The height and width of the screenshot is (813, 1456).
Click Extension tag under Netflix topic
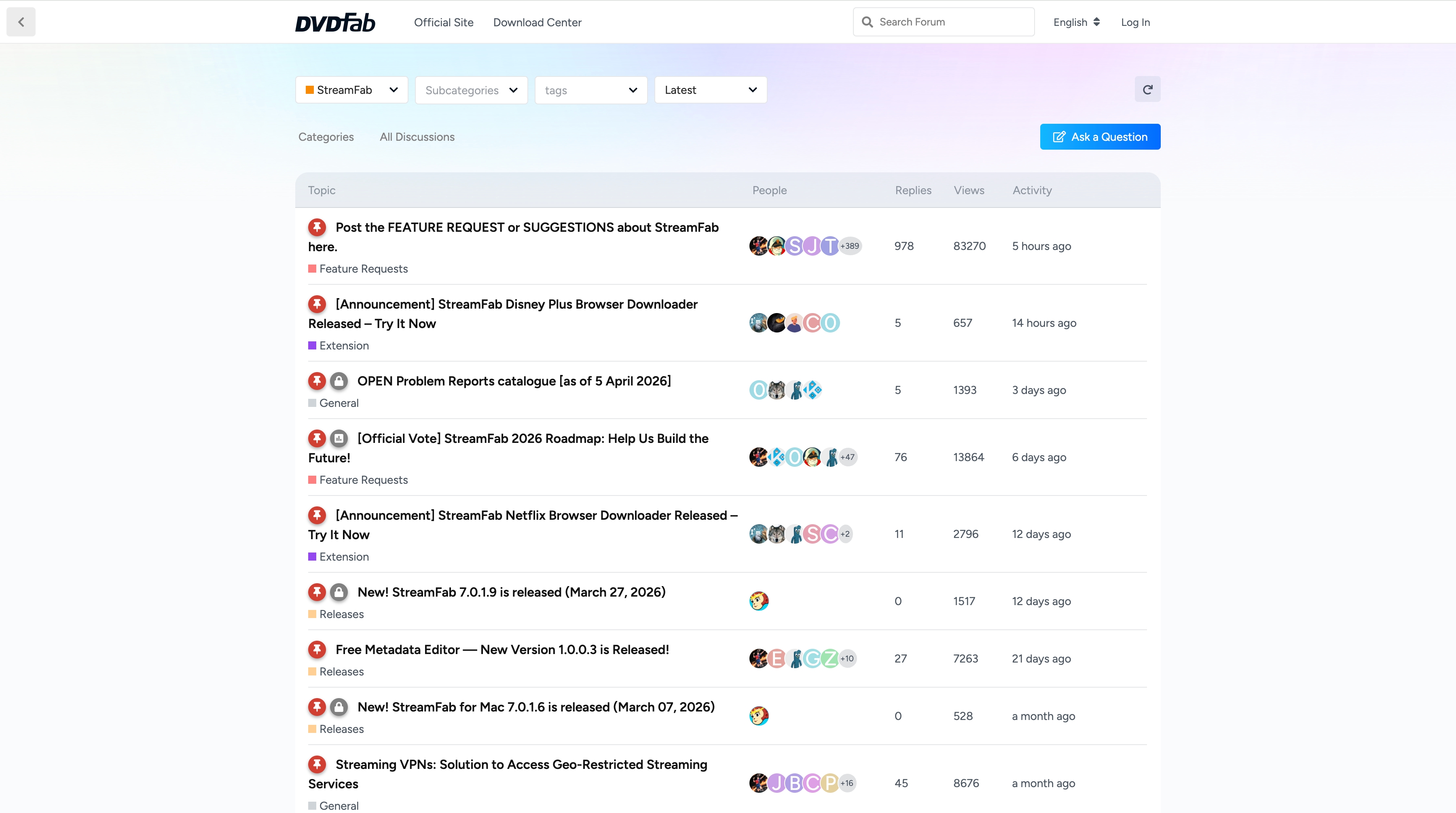point(339,556)
